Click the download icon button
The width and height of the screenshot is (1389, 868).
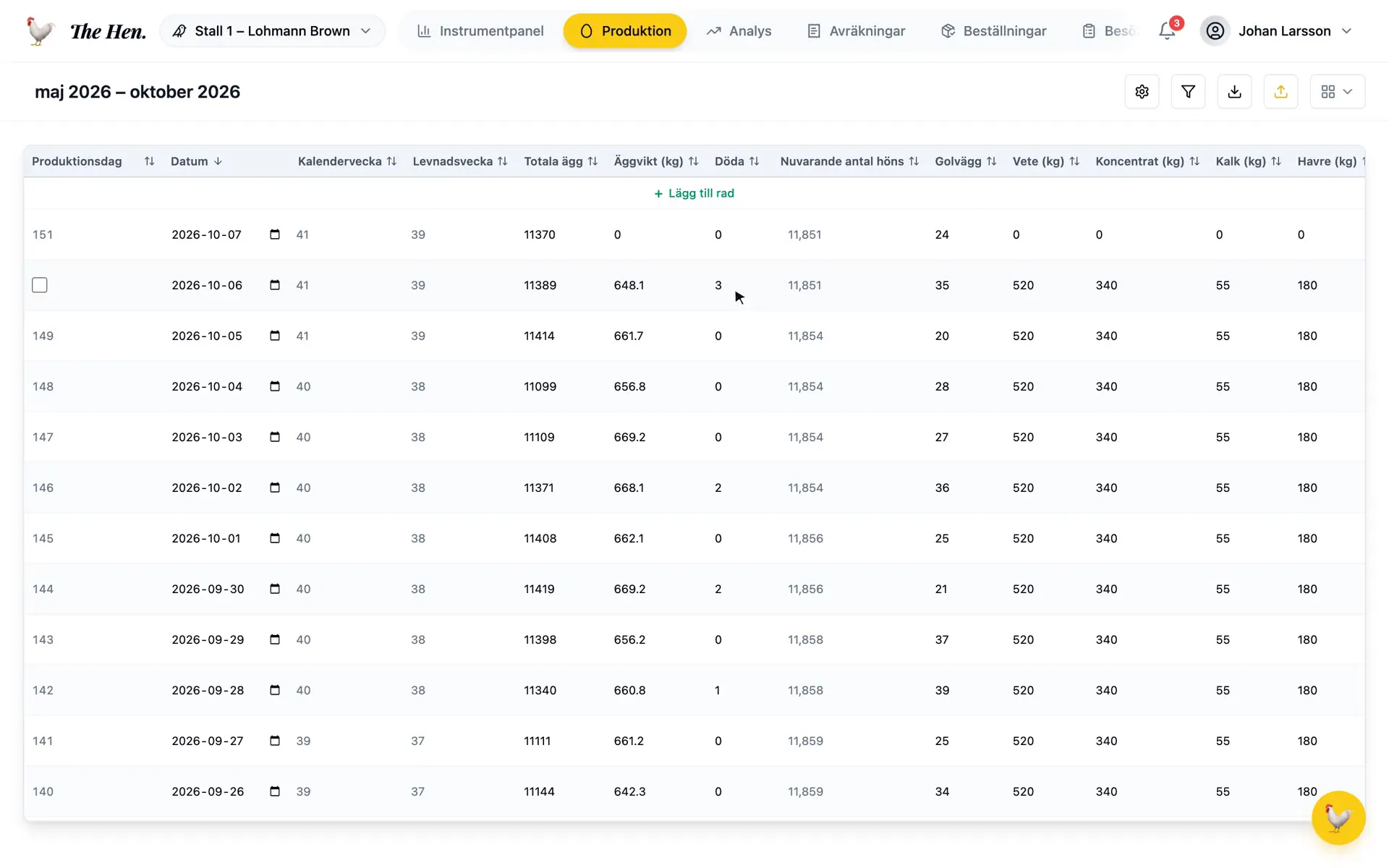(1234, 92)
